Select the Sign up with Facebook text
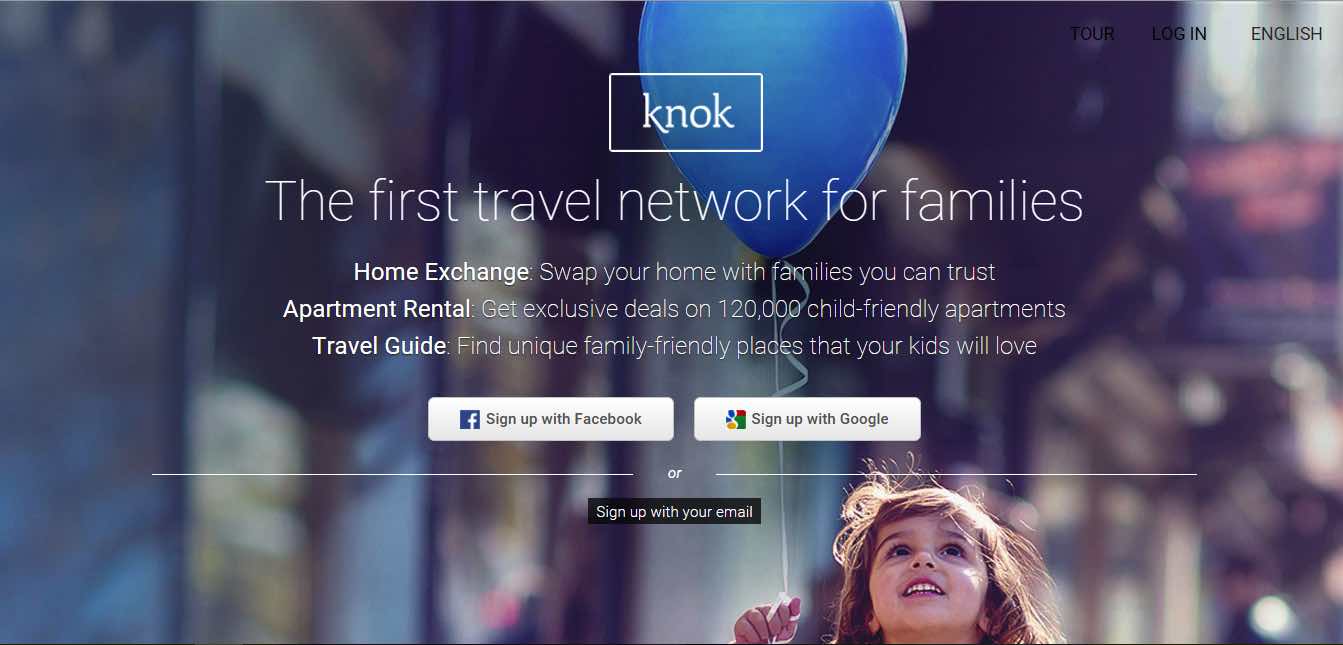Image resolution: width=1343 pixels, height=645 pixels. 564,419
